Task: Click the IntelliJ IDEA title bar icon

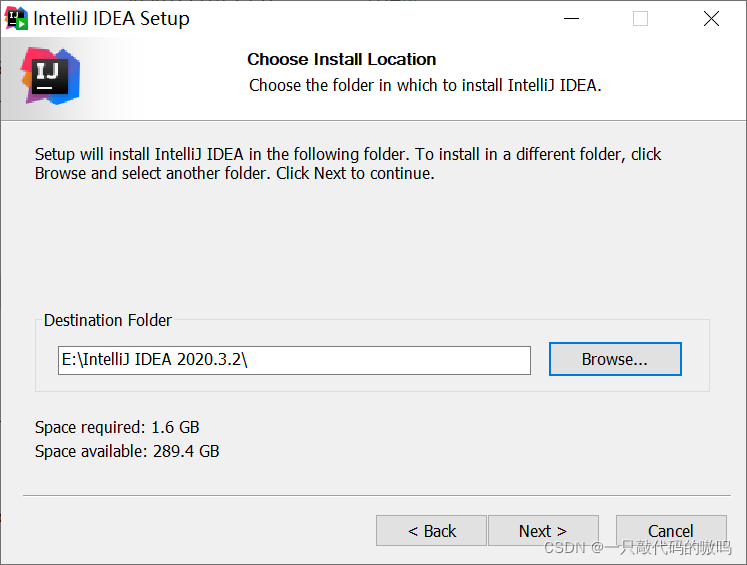Action: [16, 19]
